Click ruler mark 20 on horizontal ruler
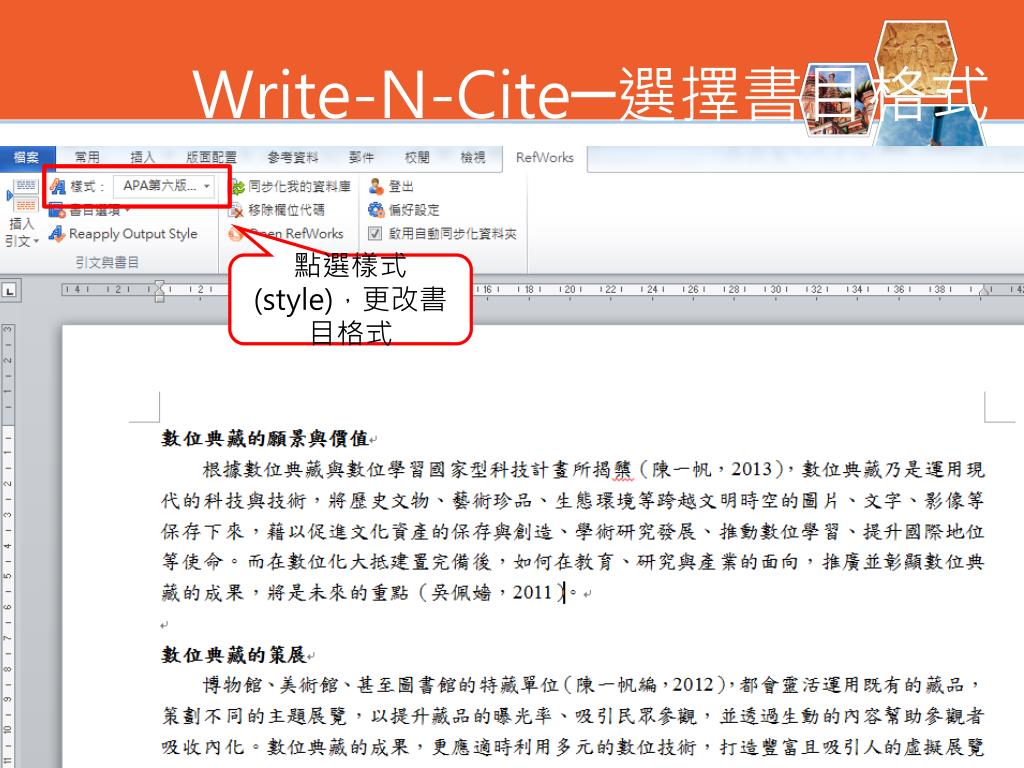Viewport: 1024px width, 768px height. [569, 289]
